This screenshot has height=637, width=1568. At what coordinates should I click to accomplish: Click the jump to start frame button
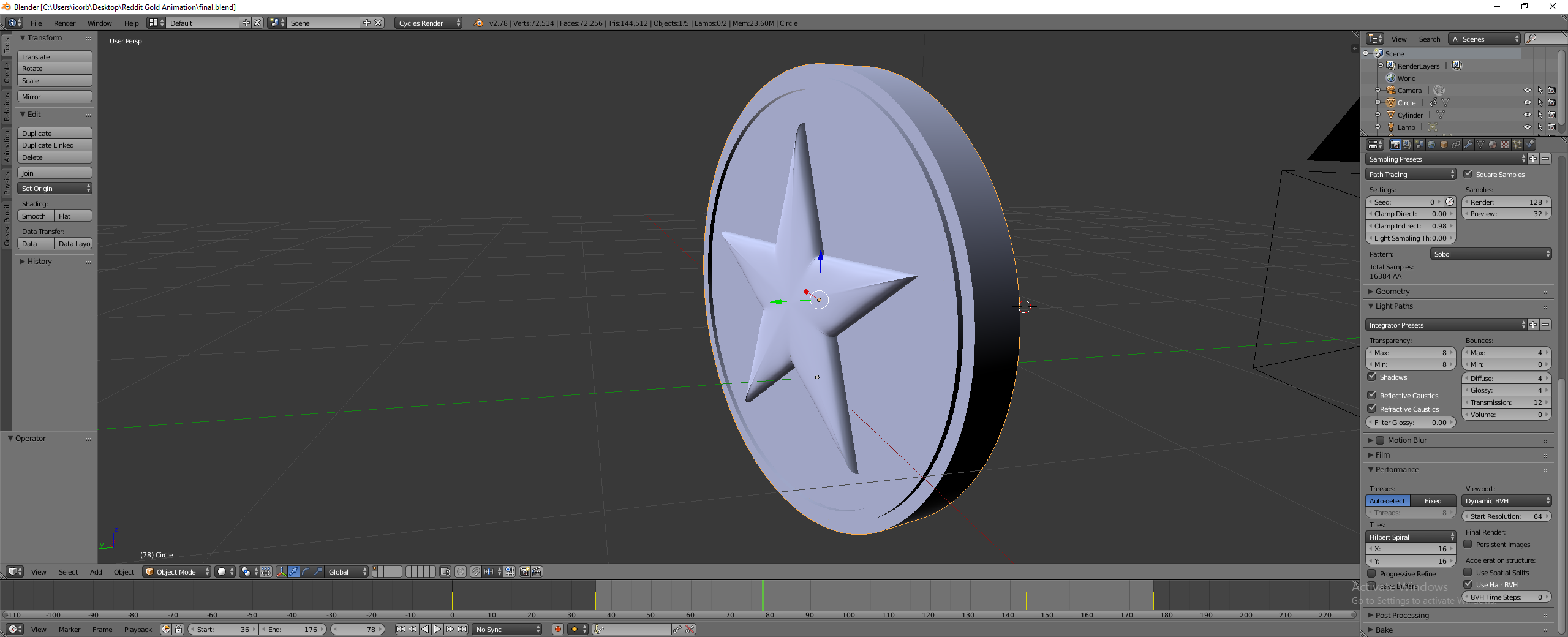[401, 629]
